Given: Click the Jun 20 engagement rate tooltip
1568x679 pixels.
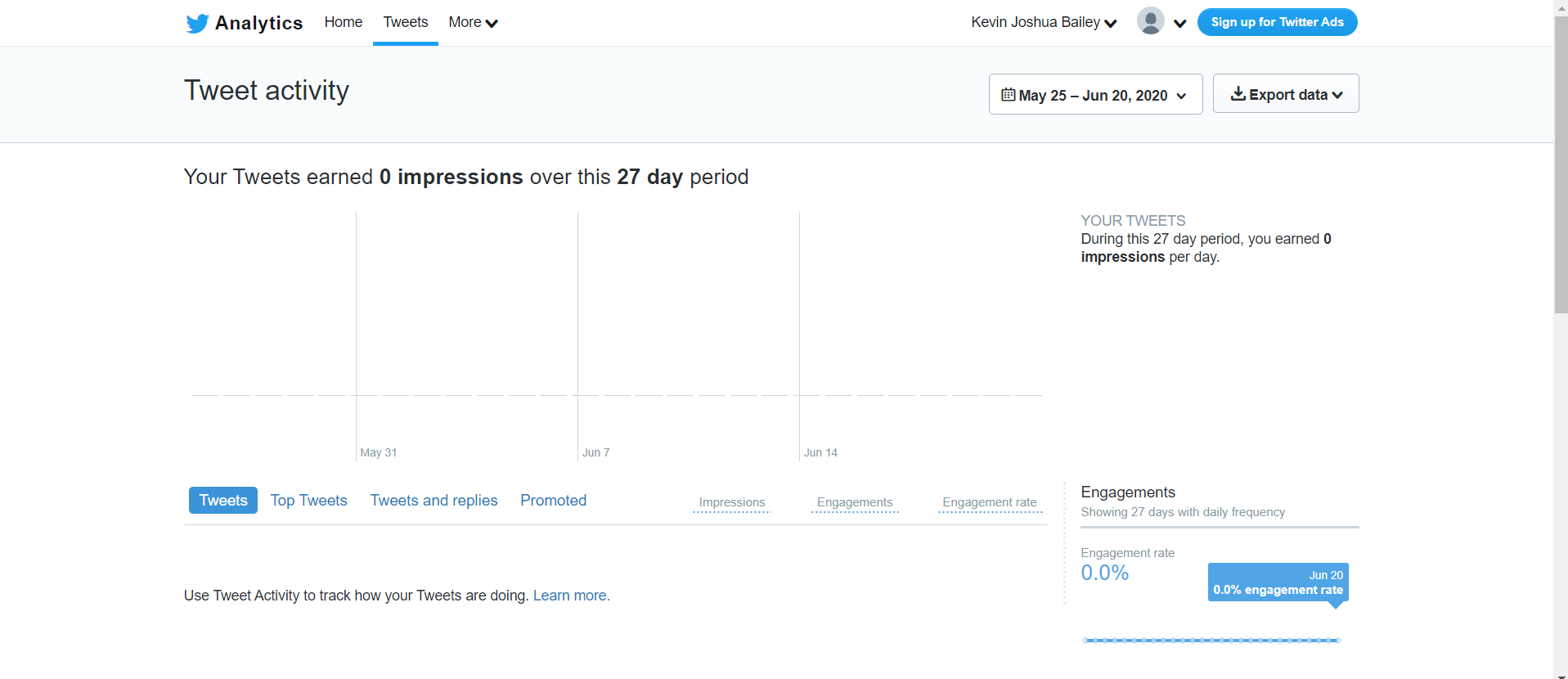Looking at the screenshot, I should pos(1278,582).
